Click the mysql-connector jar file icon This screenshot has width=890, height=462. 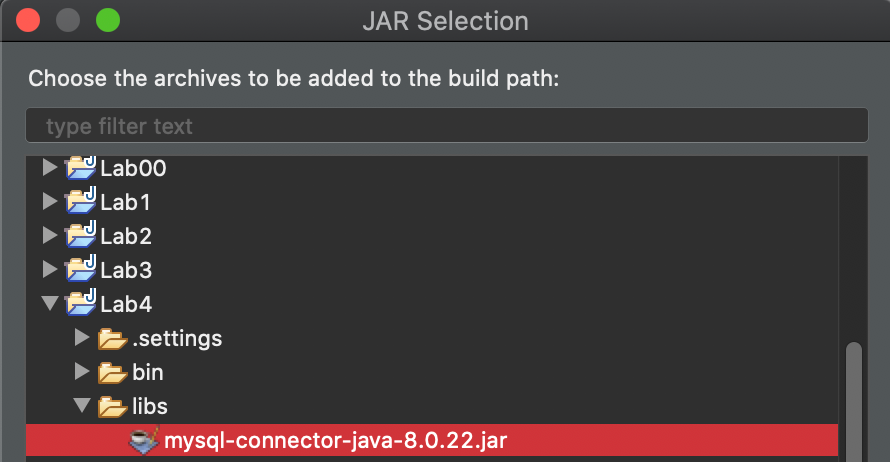point(144,441)
